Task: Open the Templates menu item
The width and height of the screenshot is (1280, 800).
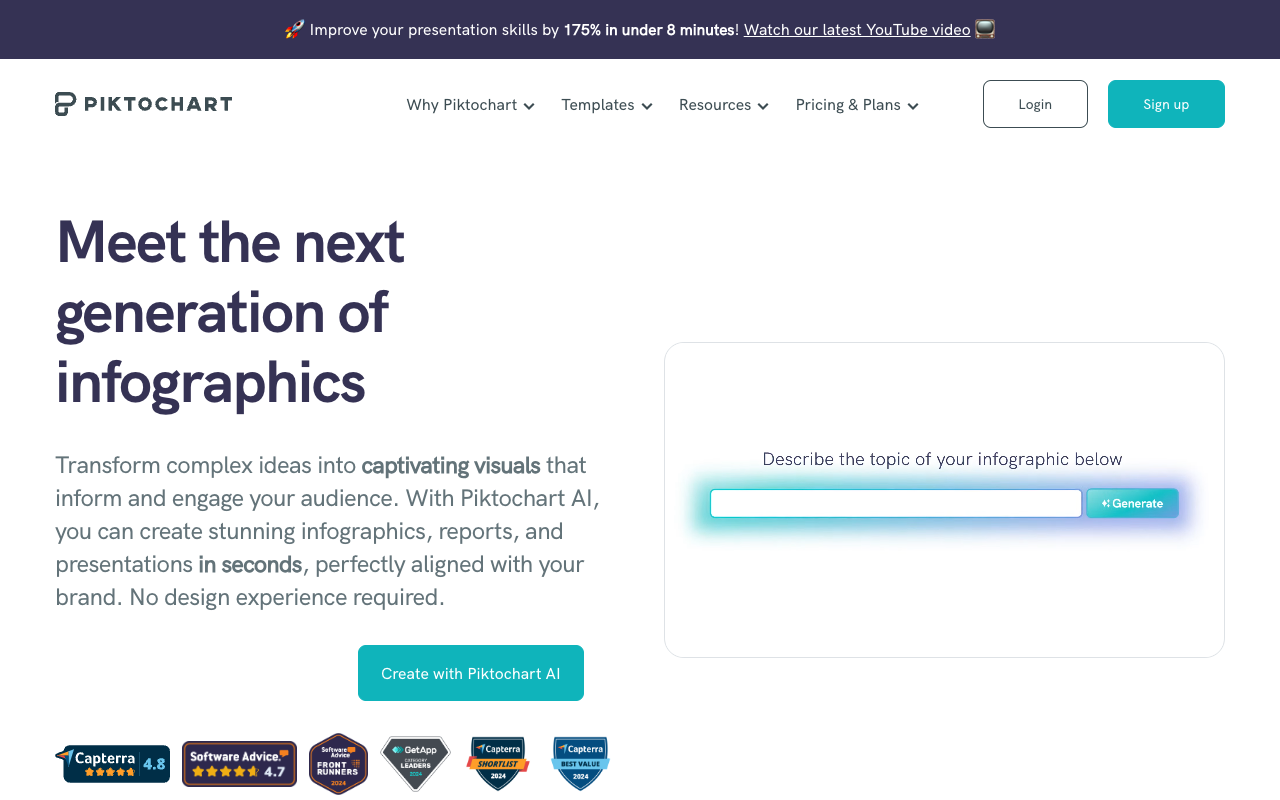Action: (598, 105)
